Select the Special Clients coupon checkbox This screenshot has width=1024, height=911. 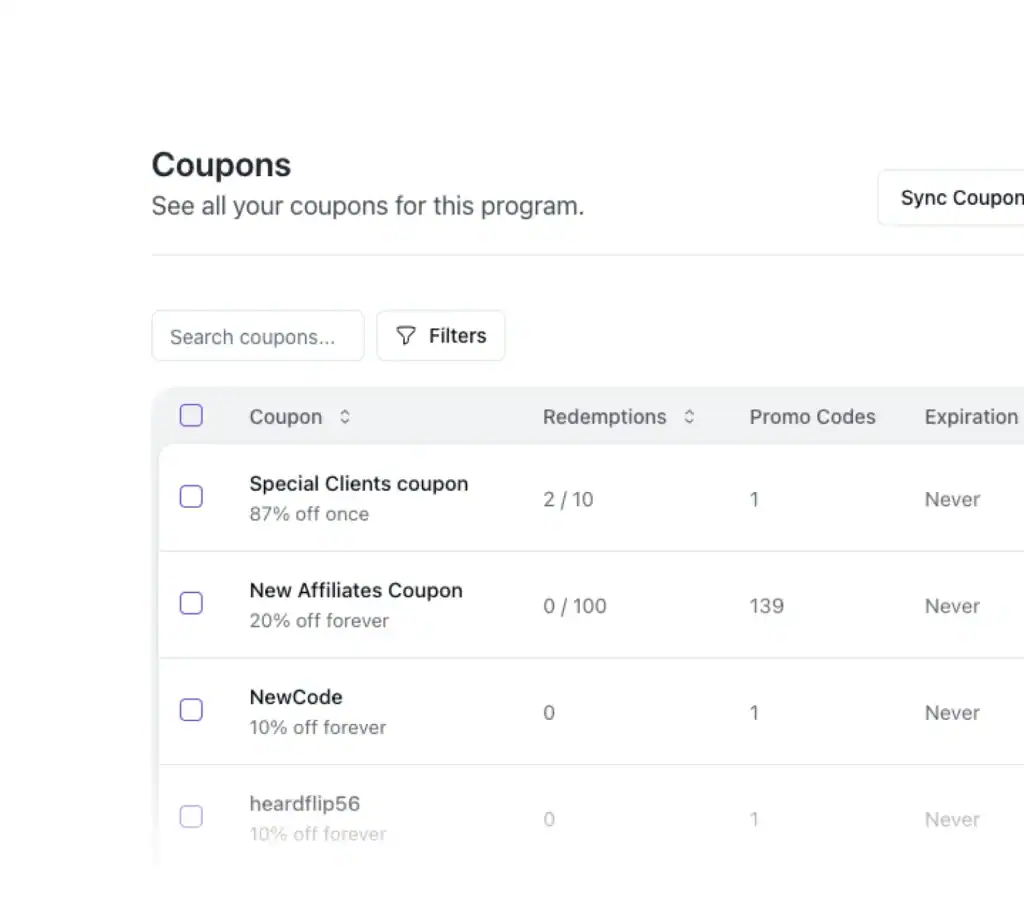point(191,497)
